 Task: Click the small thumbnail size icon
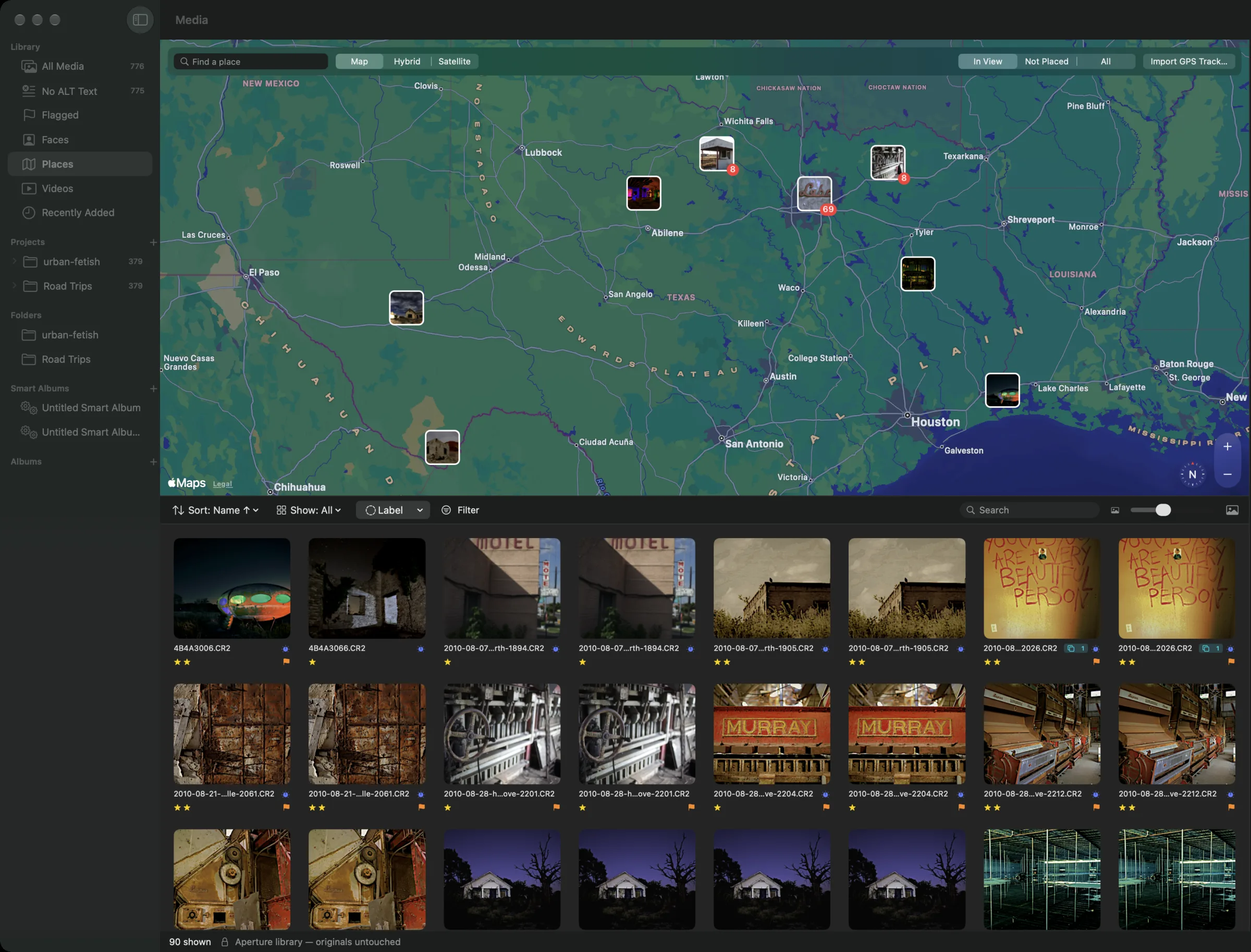coord(1114,510)
